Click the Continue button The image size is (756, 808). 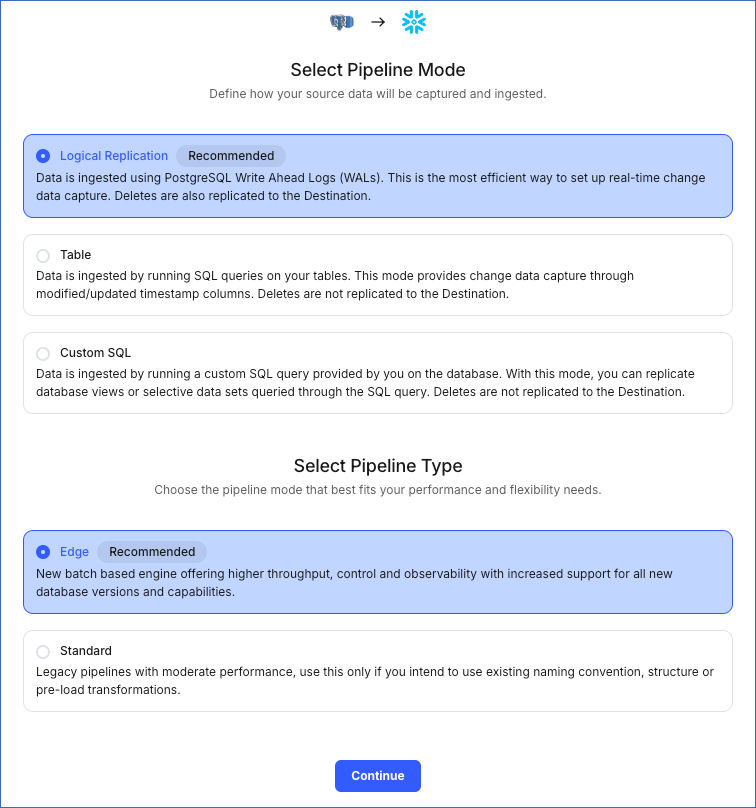coord(377,775)
